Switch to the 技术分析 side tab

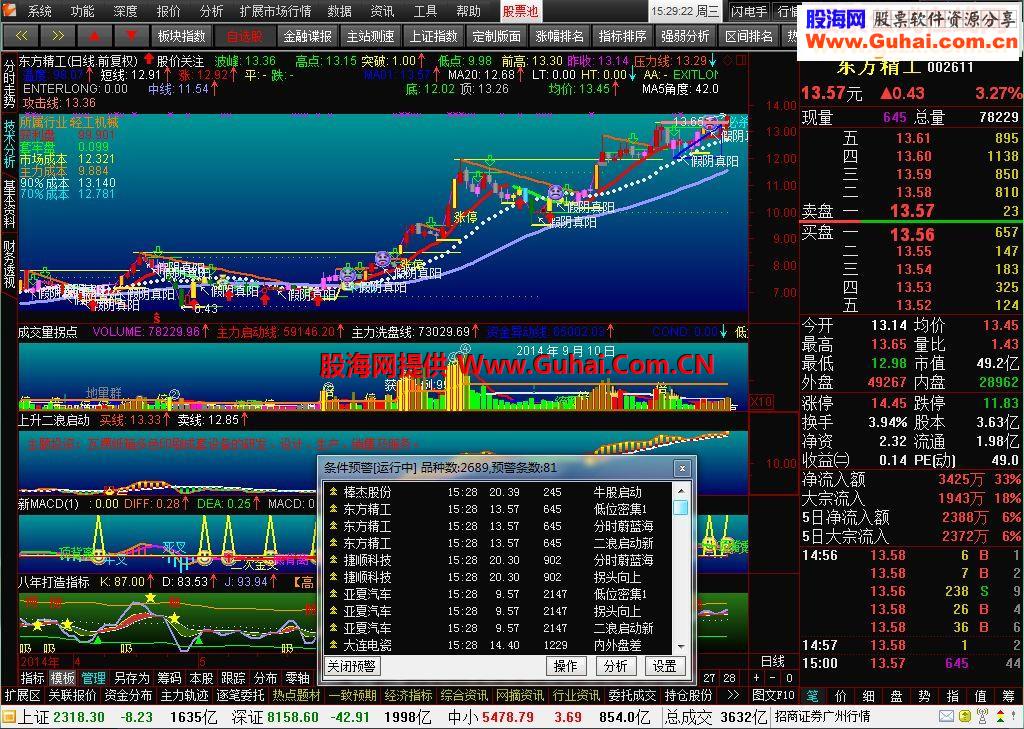pyautogui.click(x=9, y=144)
